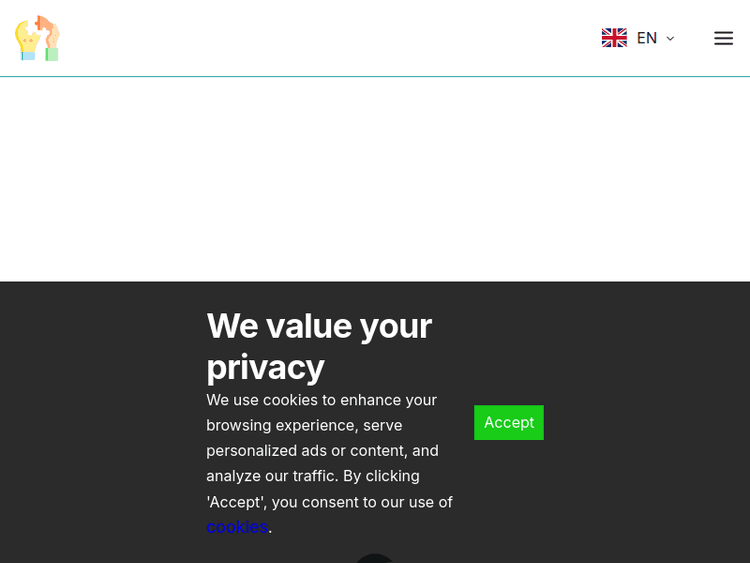This screenshot has width=750, height=563.
Task: Click the 'personalized ads or content' text line
Action: point(322,451)
